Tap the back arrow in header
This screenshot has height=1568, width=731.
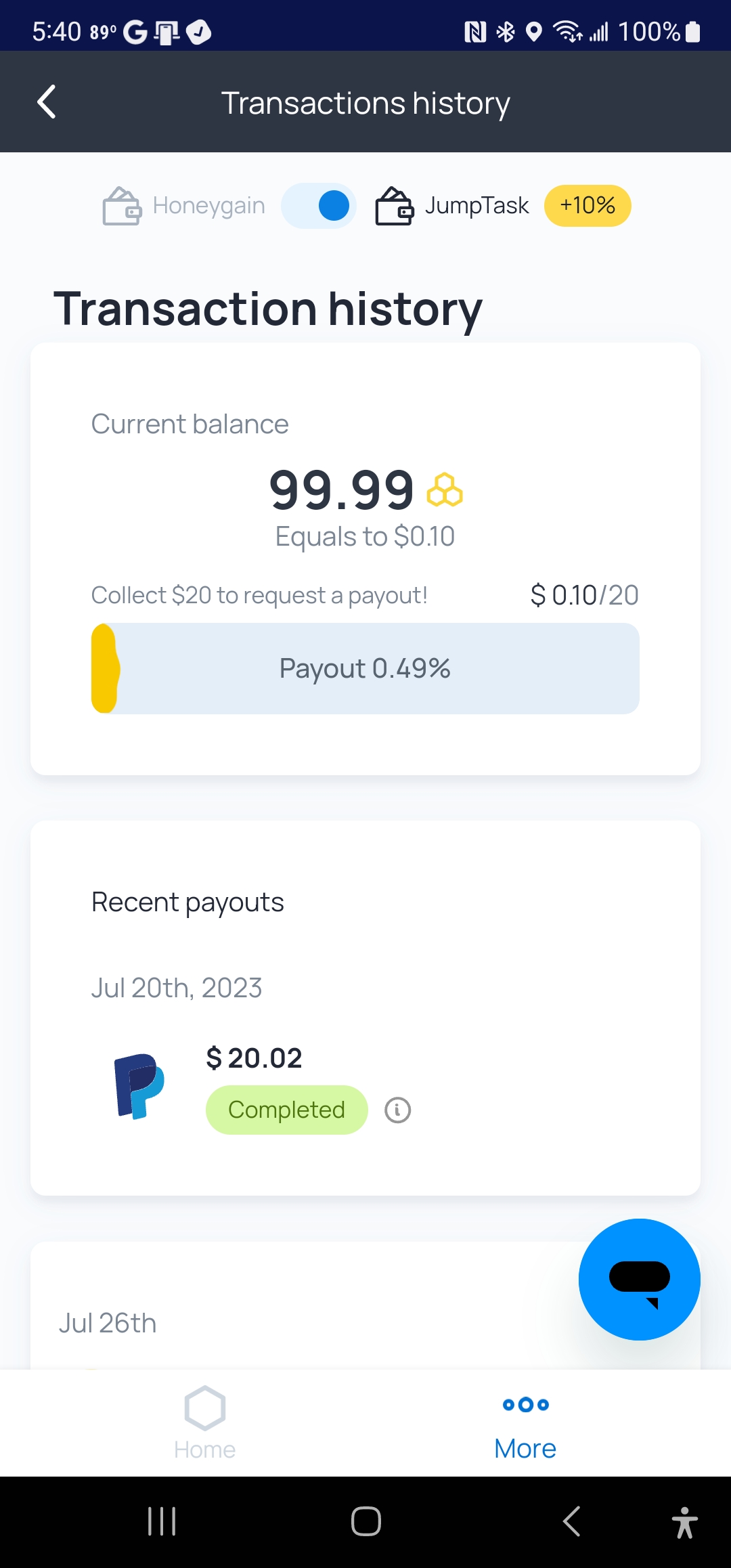pos(46,102)
